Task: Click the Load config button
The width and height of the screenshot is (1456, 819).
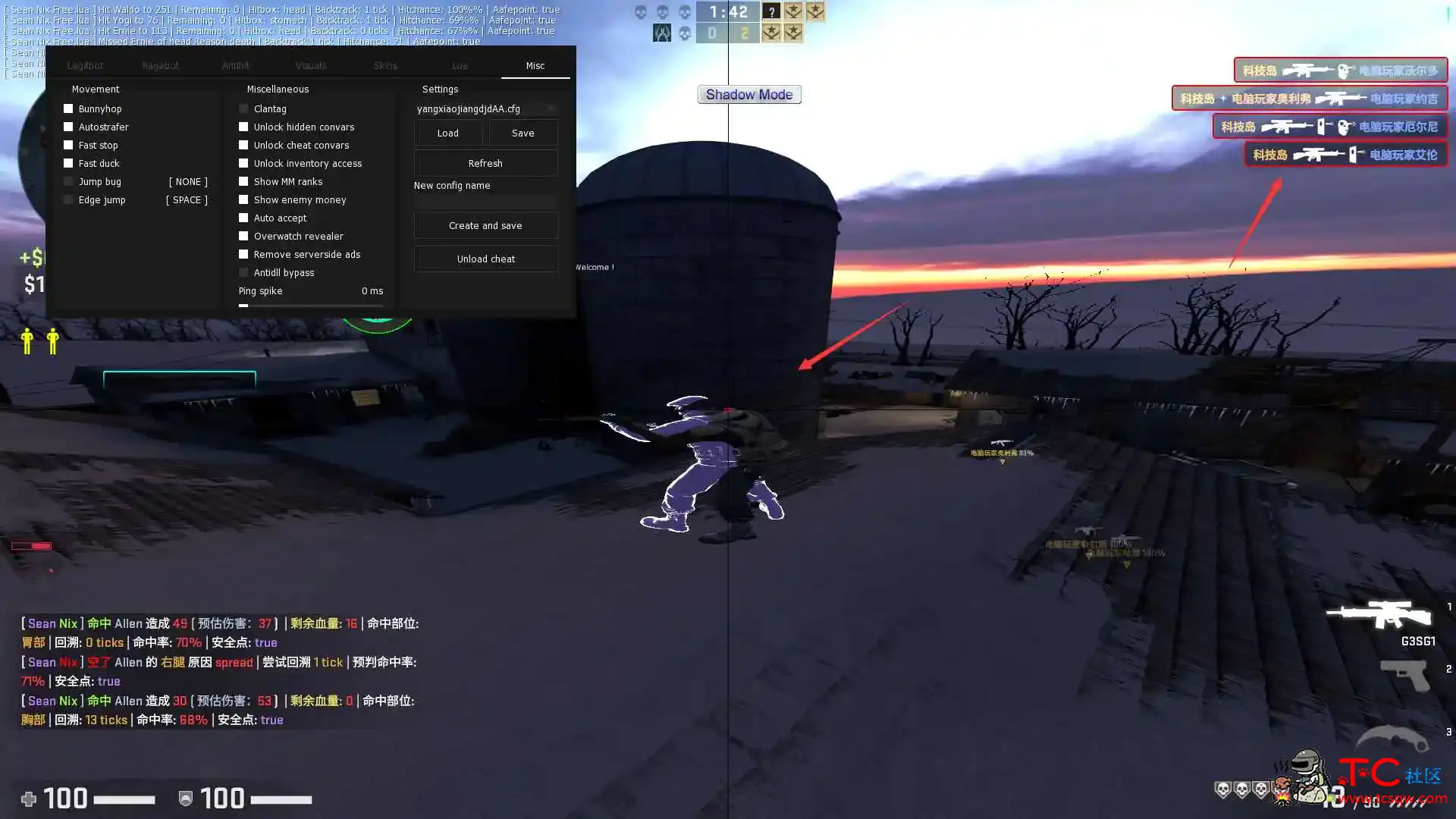Action: [448, 132]
